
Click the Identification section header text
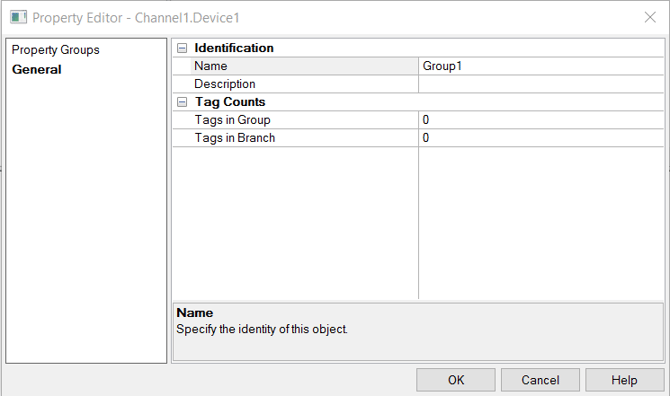(234, 48)
